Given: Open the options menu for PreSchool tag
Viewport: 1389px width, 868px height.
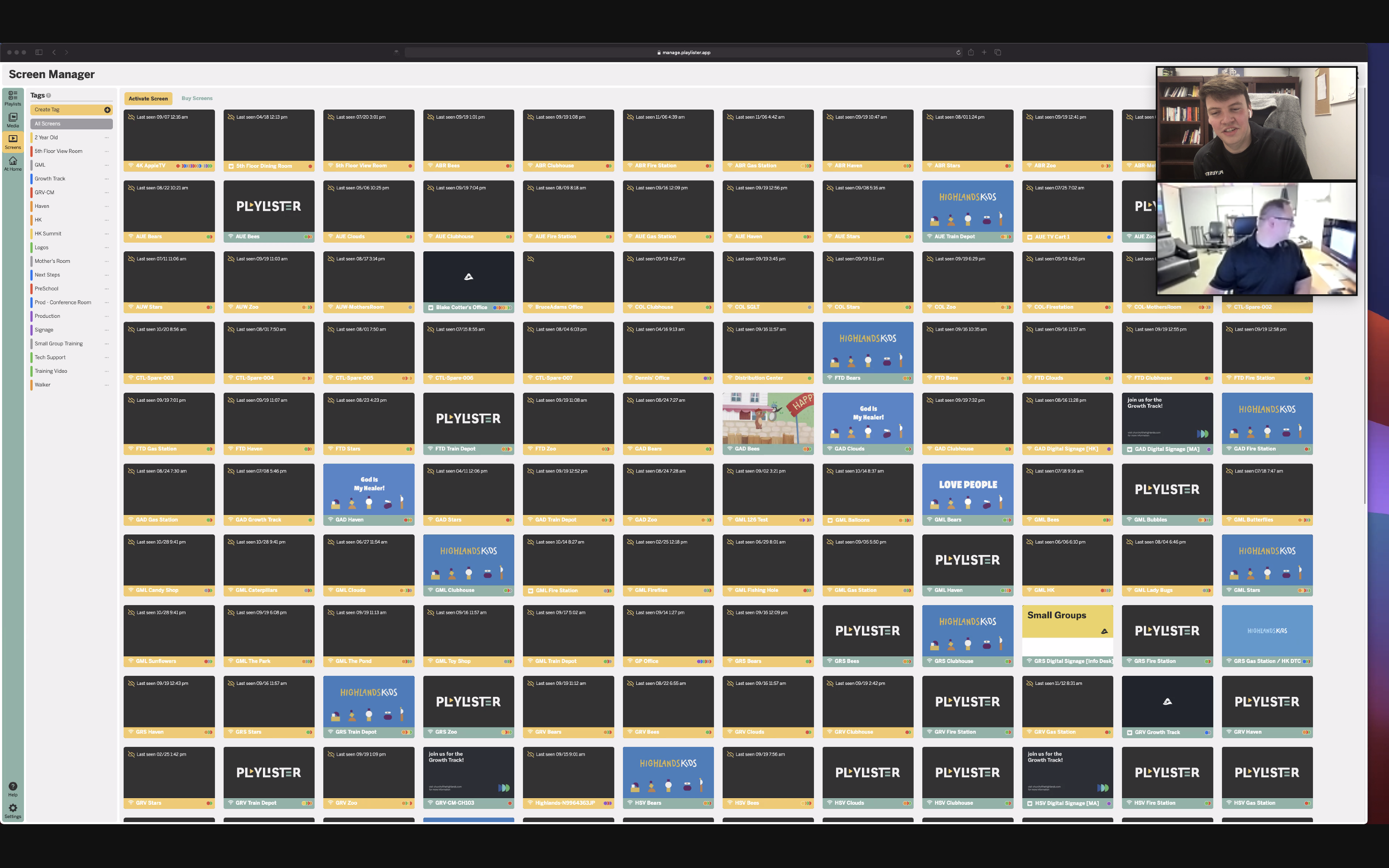Looking at the screenshot, I should 107,289.
